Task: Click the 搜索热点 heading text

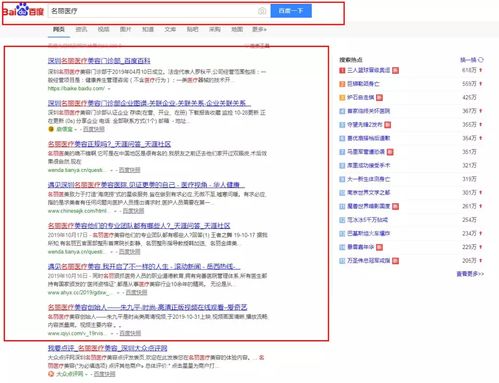Action: [x=351, y=60]
